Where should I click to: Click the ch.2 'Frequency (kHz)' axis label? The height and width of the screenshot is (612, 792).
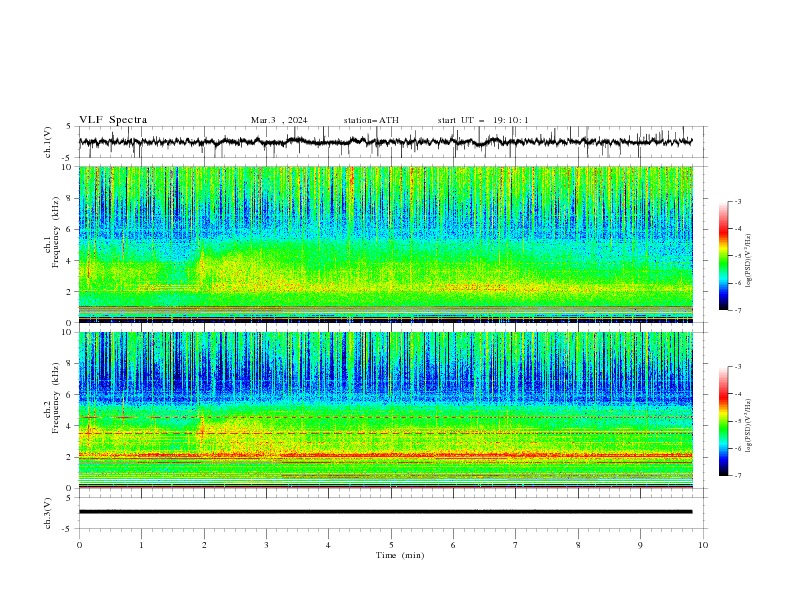pyautogui.click(x=56, y=398)
